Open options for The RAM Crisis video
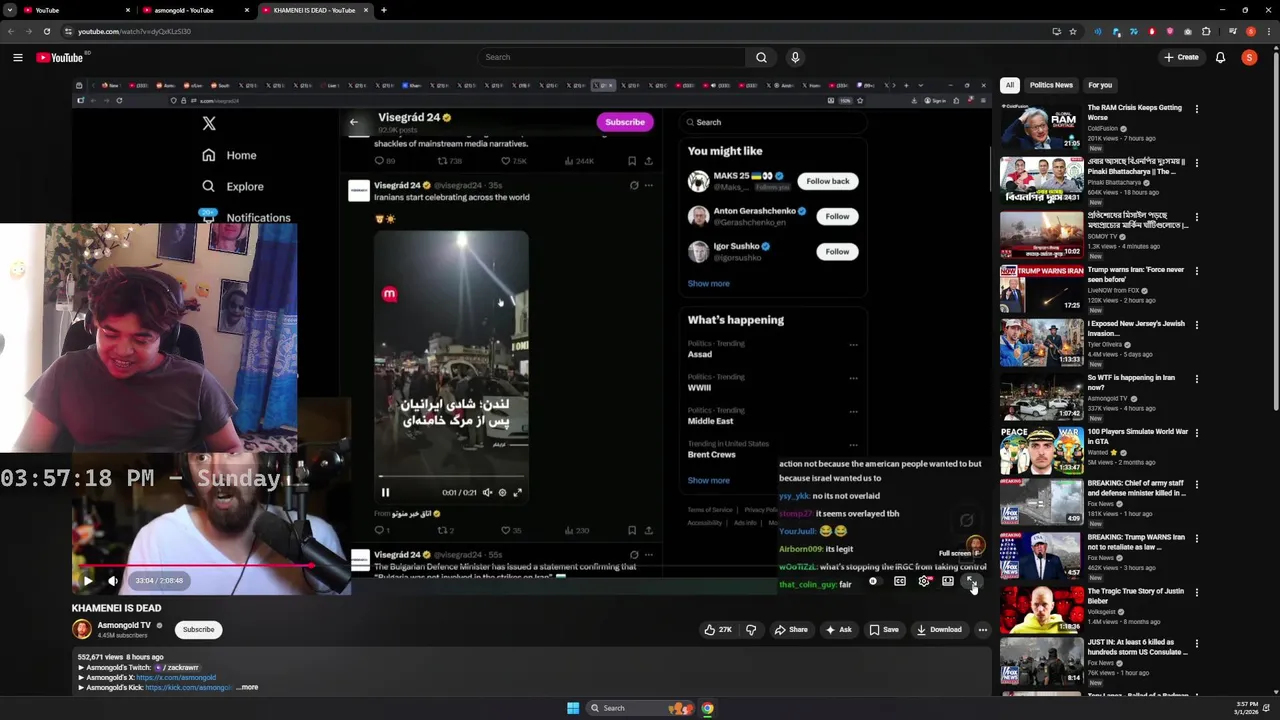1280x720 pixels. coord(1197,109)
